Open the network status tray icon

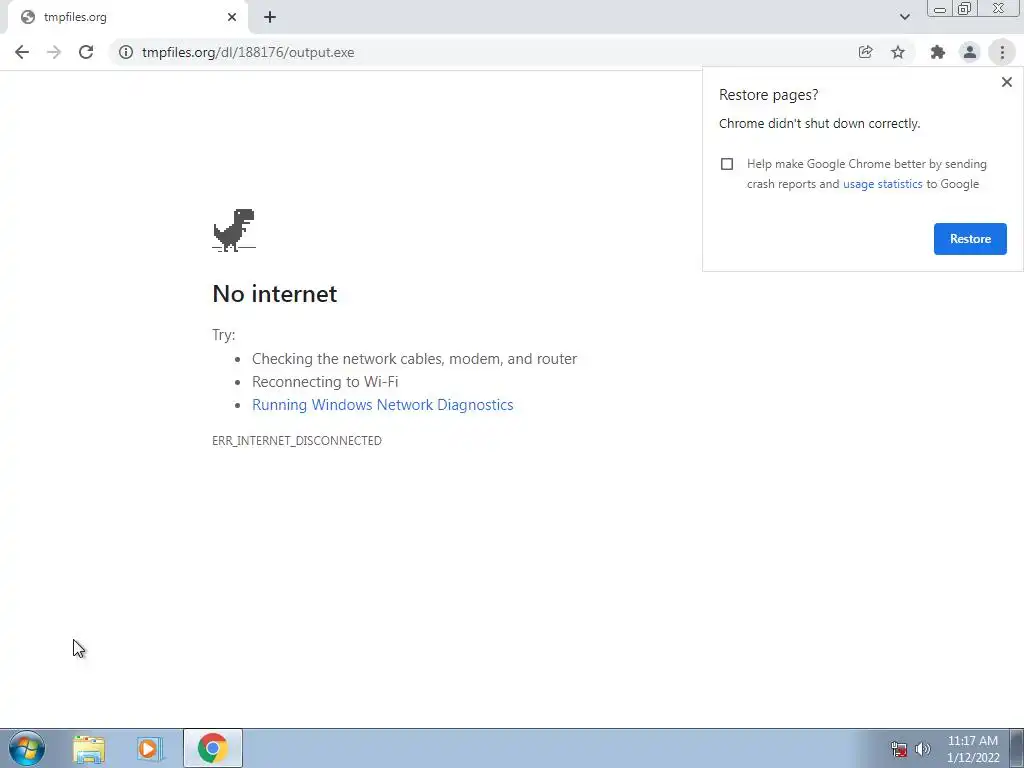pyautogui.click(x=899, y=749)
